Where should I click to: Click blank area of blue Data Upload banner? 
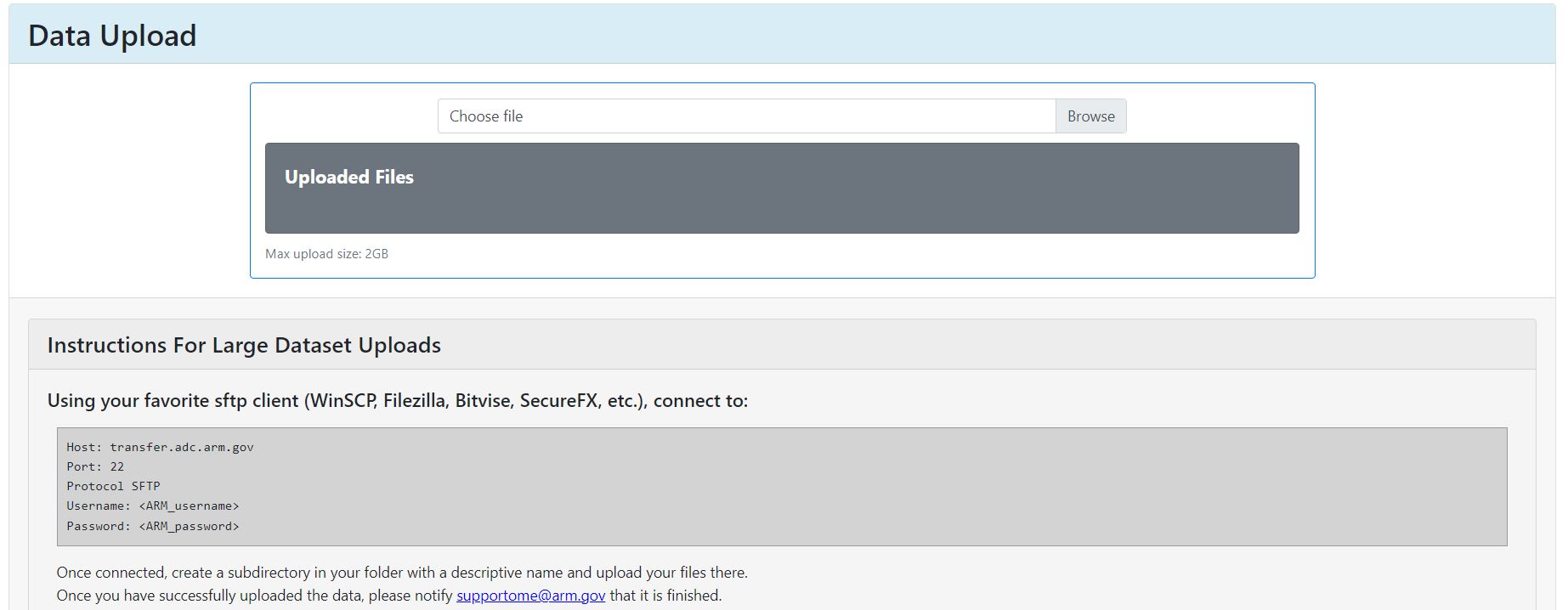coord(850,36)
